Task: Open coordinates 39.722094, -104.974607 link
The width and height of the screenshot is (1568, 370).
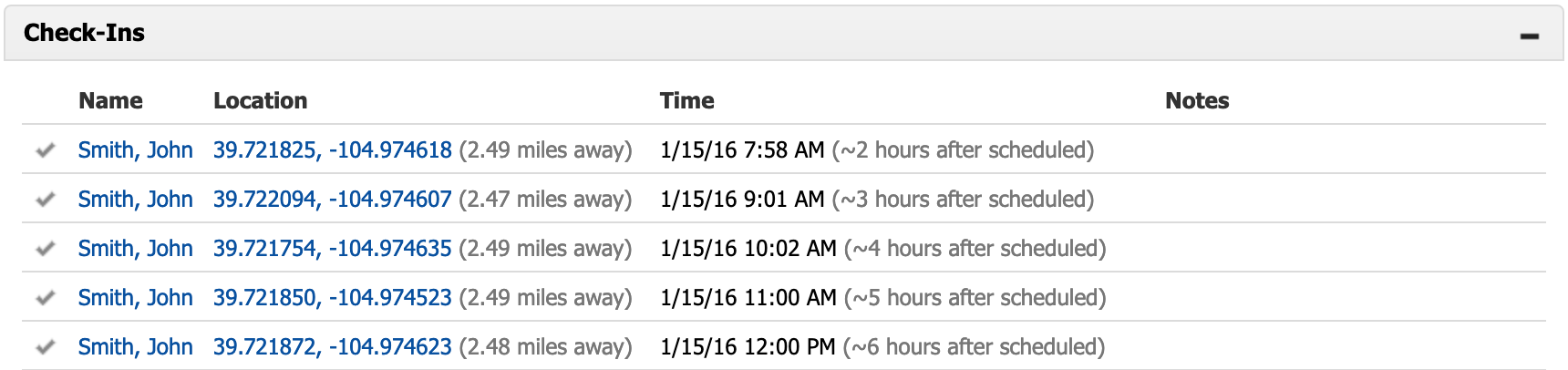Action: [333, 200]
